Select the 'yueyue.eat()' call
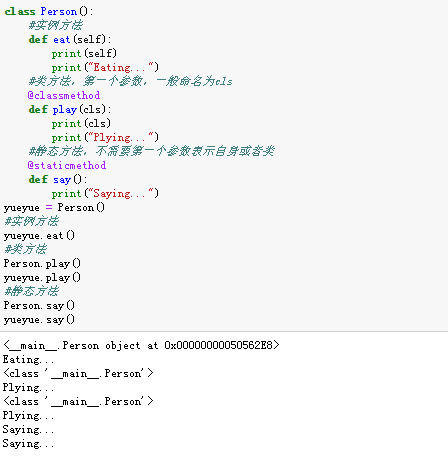 point(39,236)
